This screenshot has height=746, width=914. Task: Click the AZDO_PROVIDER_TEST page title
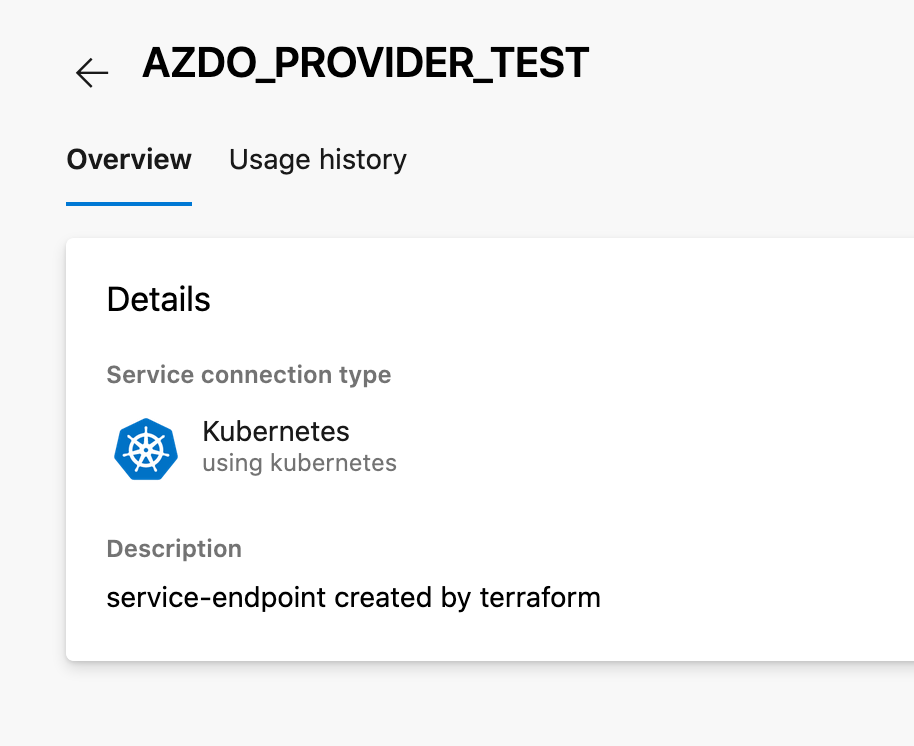[x=365, y=62]
